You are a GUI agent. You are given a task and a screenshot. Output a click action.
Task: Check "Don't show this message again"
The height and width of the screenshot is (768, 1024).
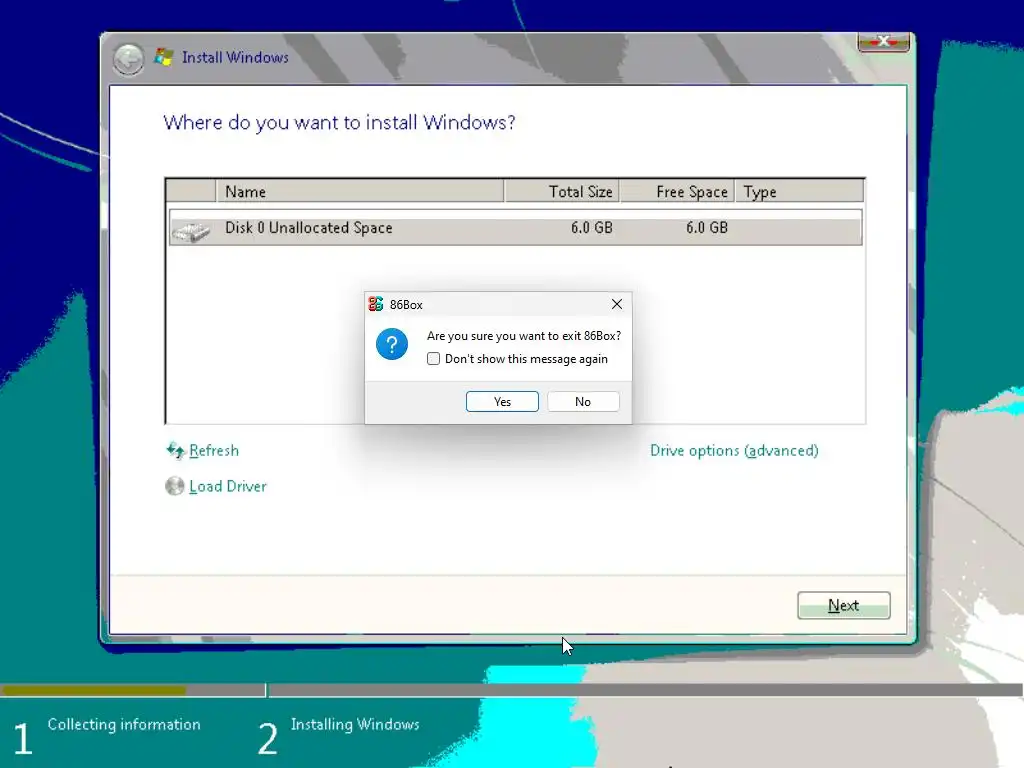point(433,359)
